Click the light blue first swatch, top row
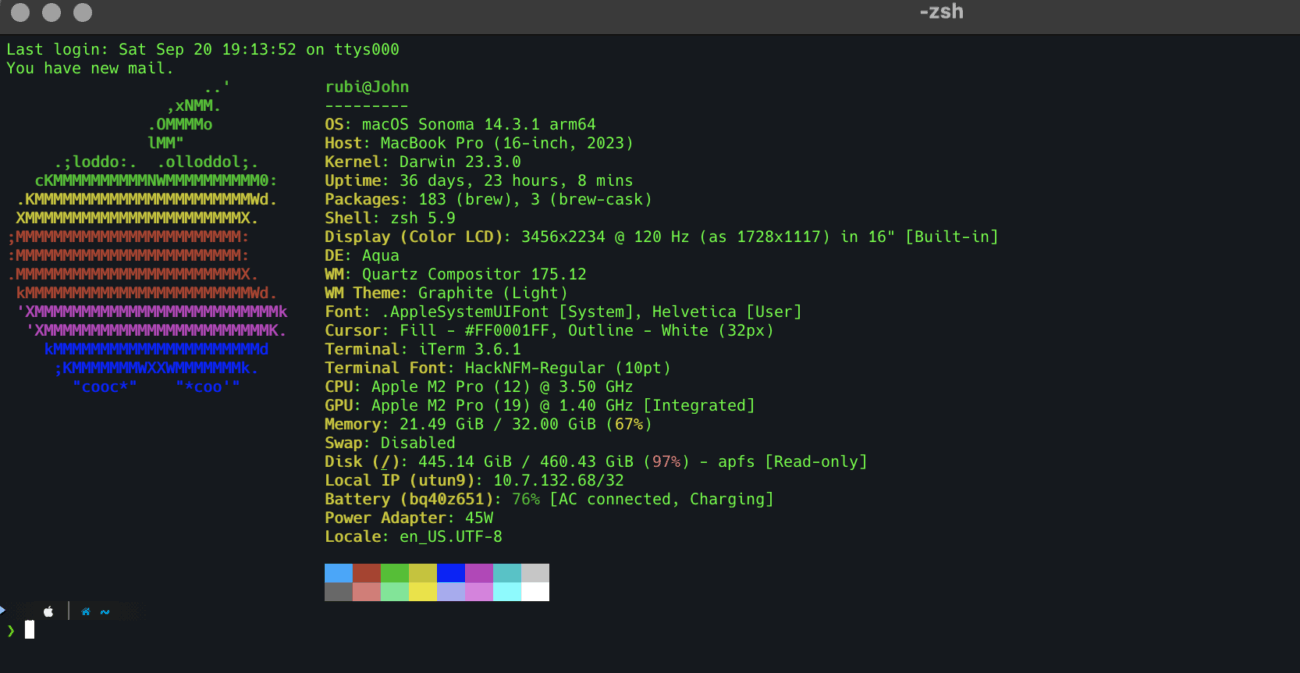 click(339, 573)
